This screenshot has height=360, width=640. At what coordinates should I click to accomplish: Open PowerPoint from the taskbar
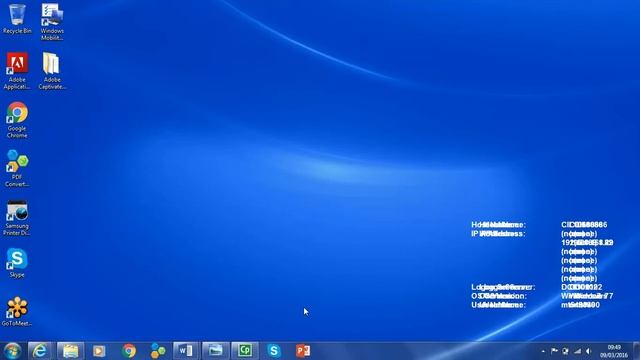coord(303,351)
